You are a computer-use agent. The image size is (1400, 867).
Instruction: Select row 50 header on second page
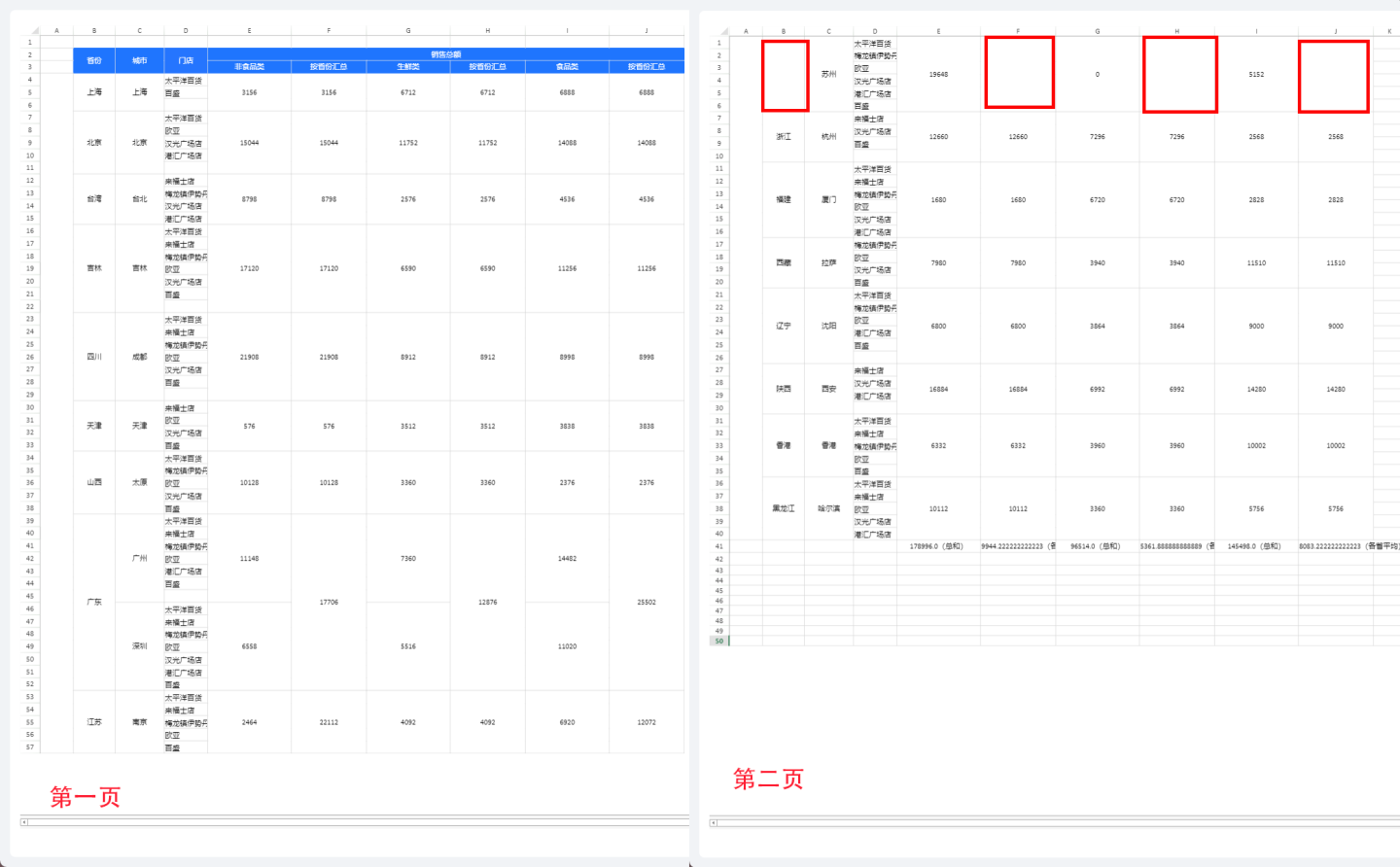[719, 642]
